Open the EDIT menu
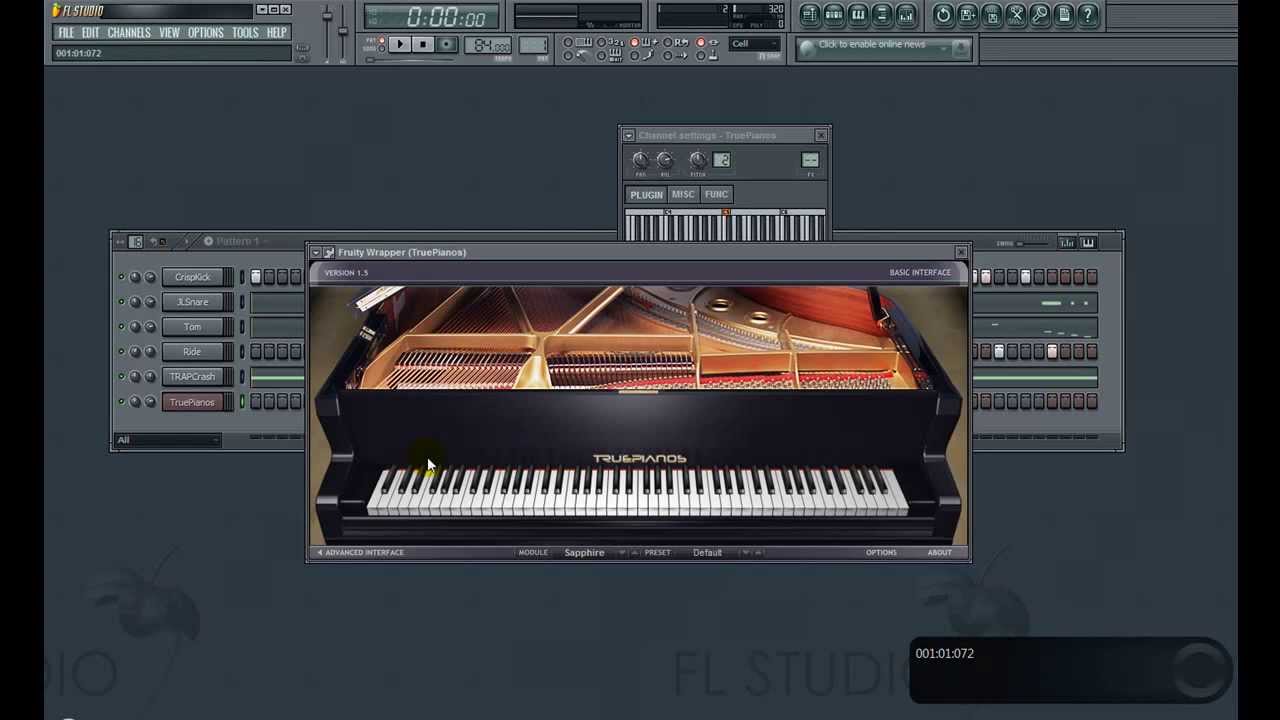 point(91,32)
